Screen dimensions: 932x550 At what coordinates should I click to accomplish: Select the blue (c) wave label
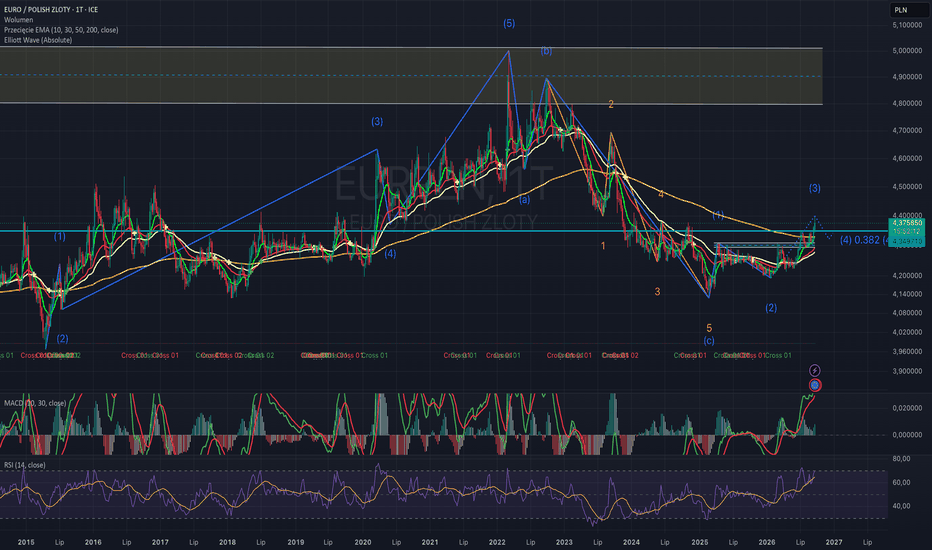click(709, 341)
